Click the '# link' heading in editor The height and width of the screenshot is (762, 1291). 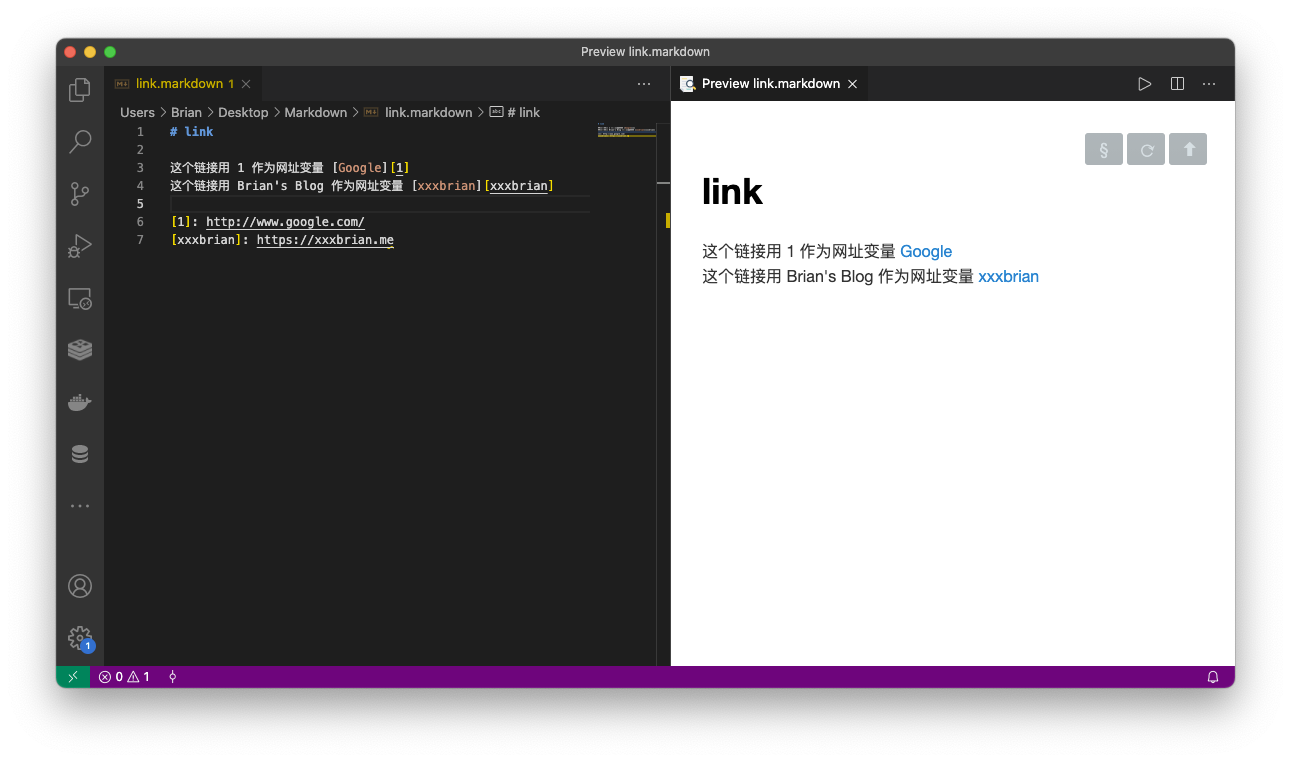(x=192, y=132)
